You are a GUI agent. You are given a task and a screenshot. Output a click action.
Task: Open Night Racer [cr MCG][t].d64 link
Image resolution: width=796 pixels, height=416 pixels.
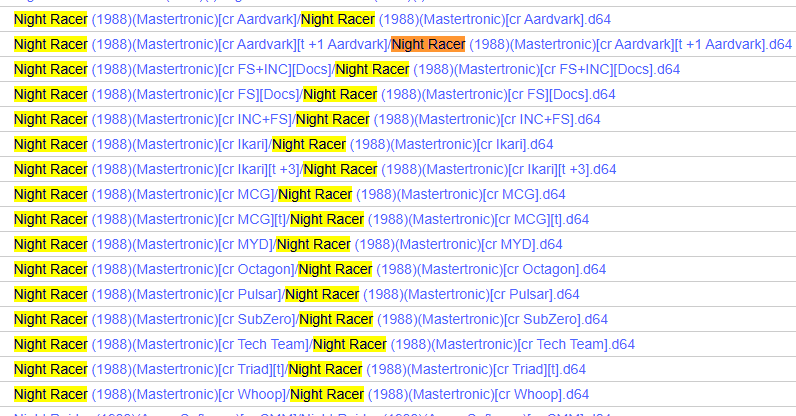[301, 219]
